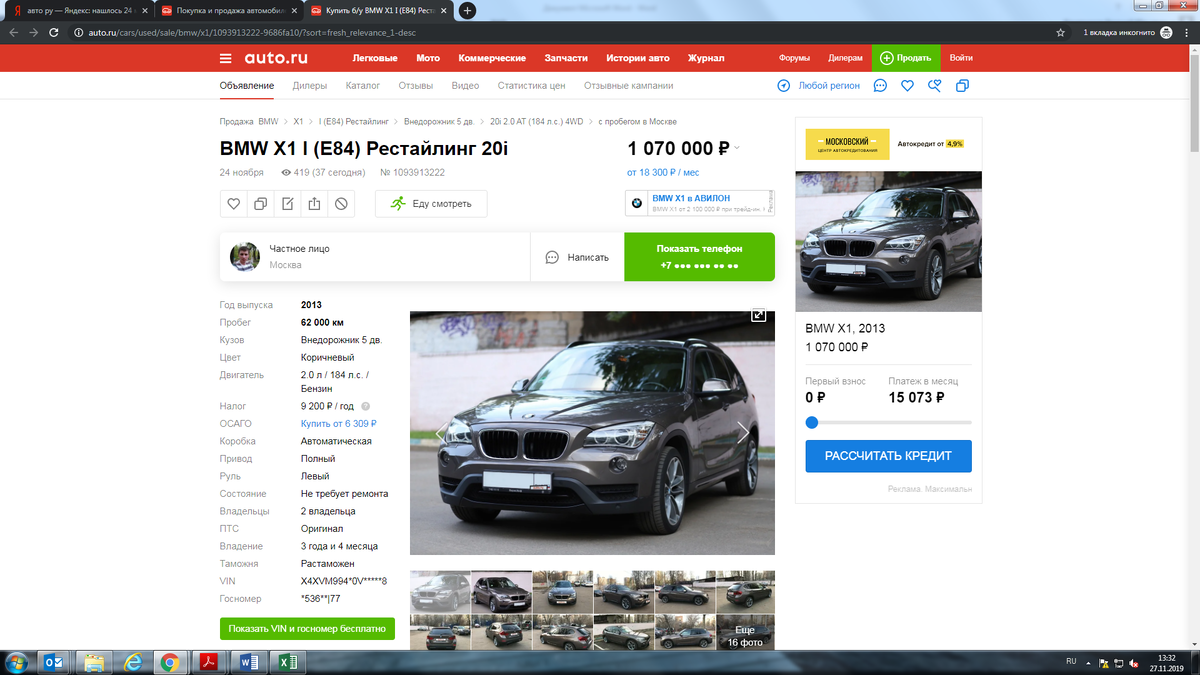Open the Ещё 16 фото thumbnail
Image resolution: width=1200 pixels, height=675 pixels.
tap(745, 632)
